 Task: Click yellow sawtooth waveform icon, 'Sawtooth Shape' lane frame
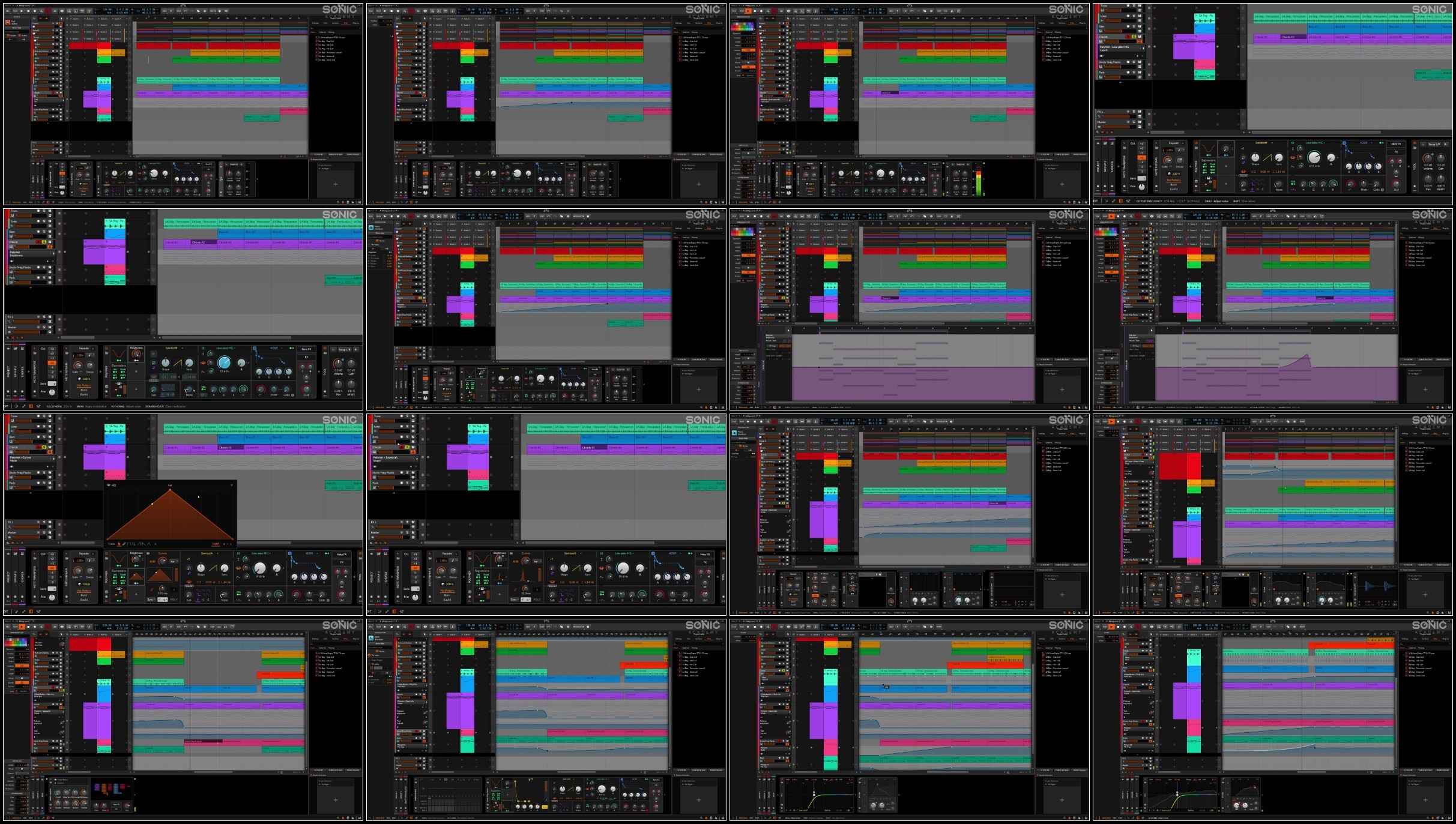point(576,568)
